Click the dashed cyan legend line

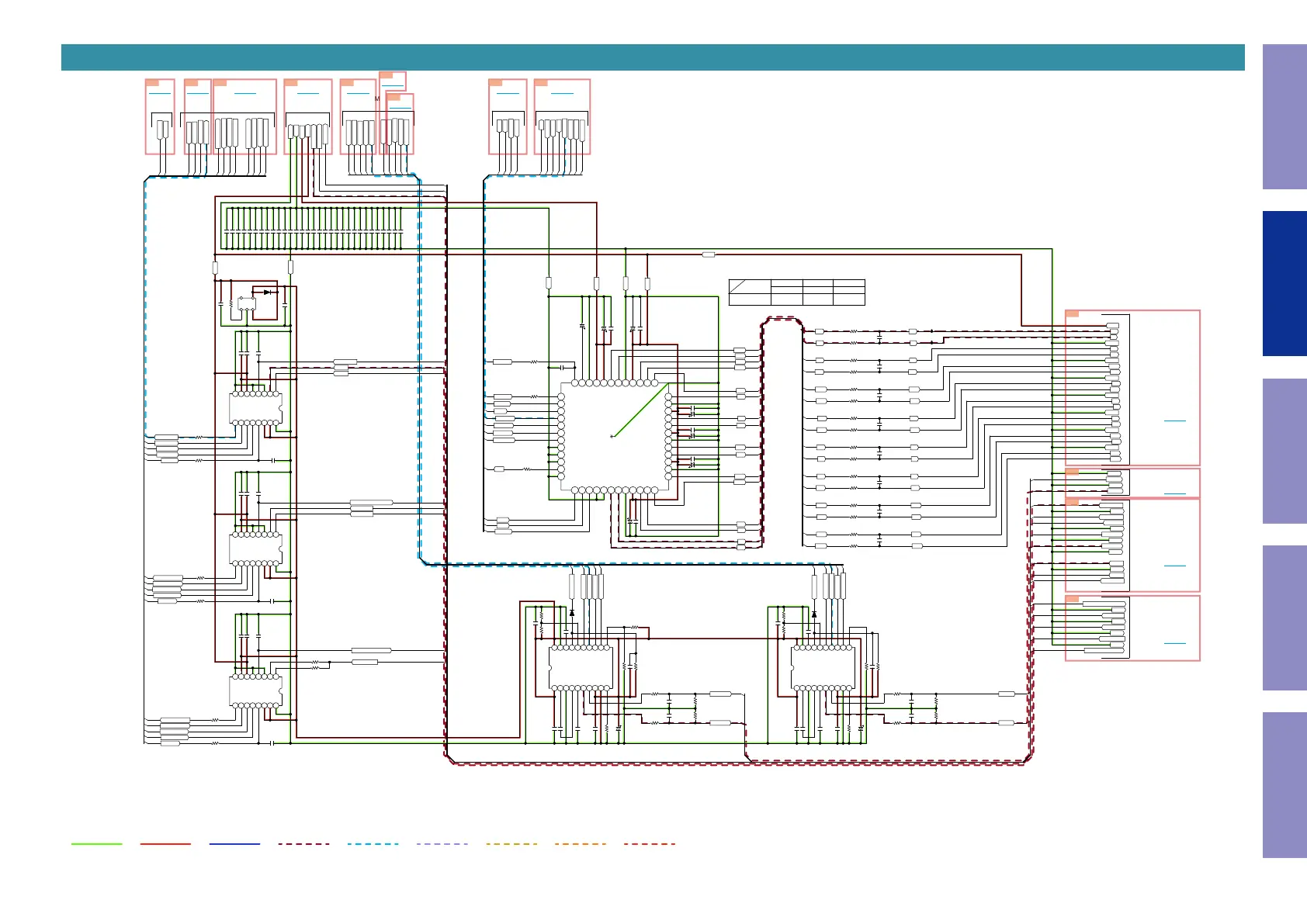coord(373,843)
